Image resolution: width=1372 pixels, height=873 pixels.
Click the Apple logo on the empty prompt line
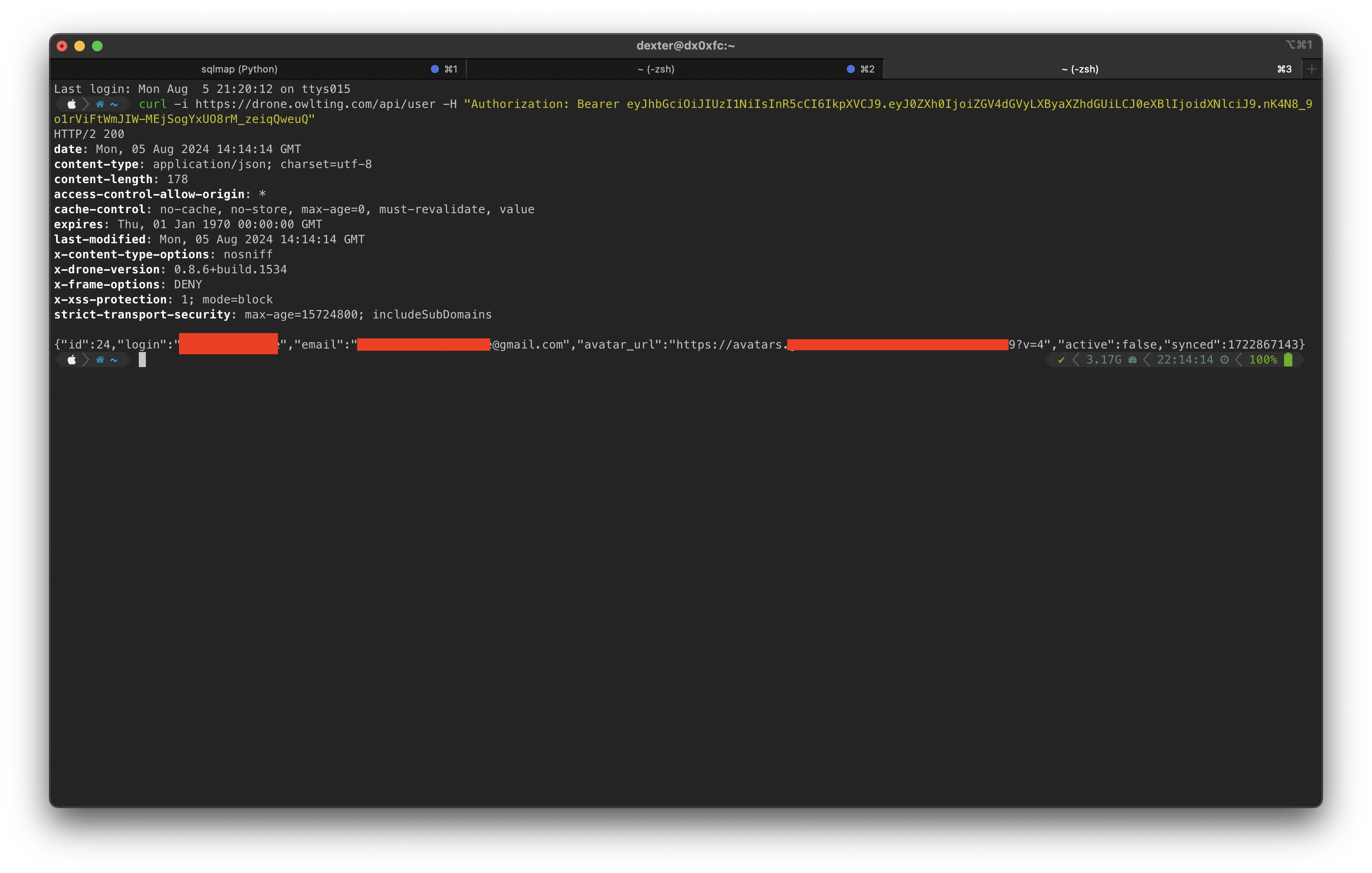point(72,360)
